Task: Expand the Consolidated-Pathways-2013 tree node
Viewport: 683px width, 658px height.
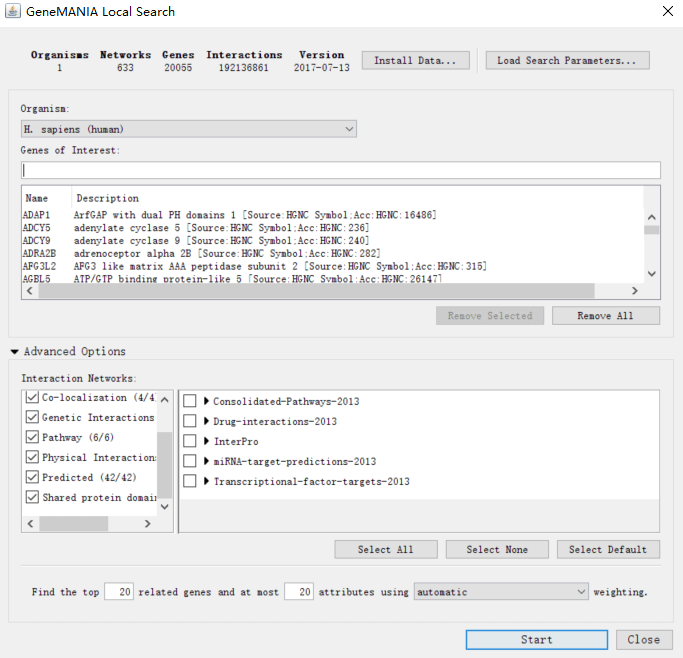Action: pyautogui.click(x=206, y=401)
